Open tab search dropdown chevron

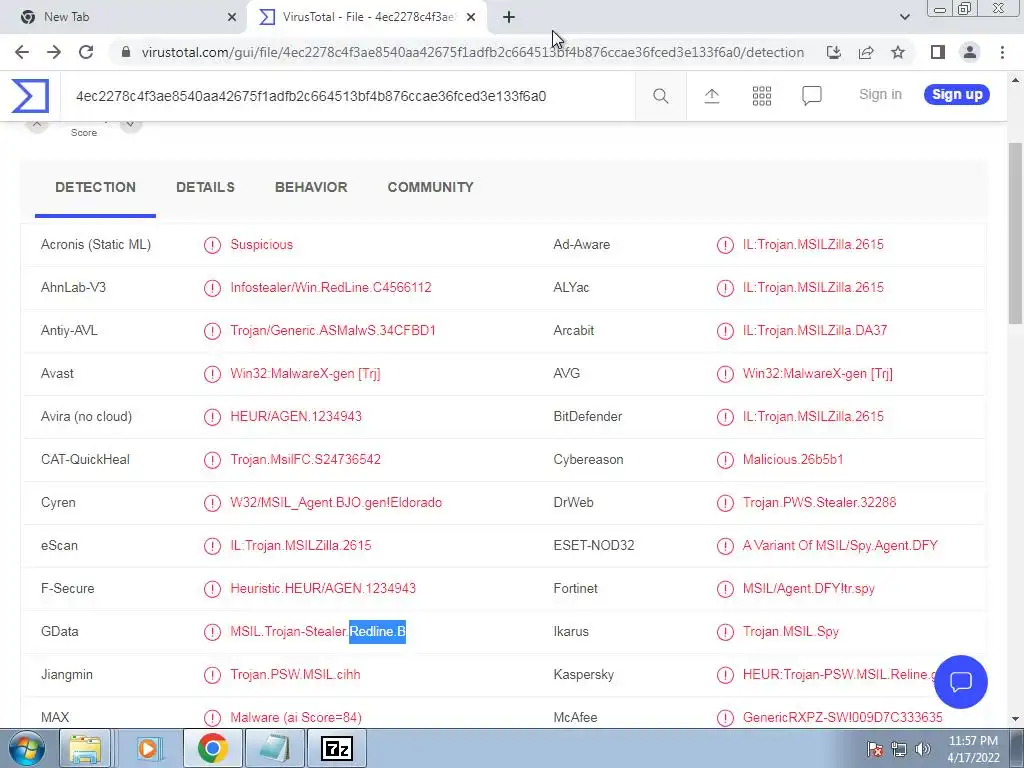pyautogui.click(x=904, y=17)
